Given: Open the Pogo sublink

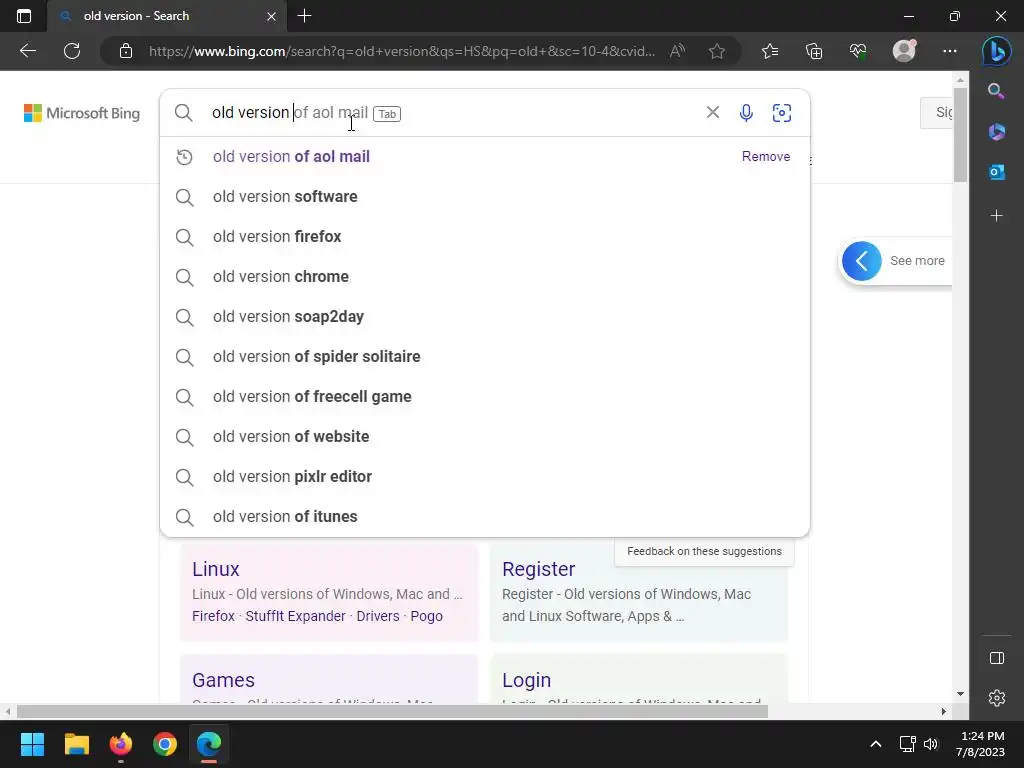Looking at the screenshot, I should coord(426,616).
